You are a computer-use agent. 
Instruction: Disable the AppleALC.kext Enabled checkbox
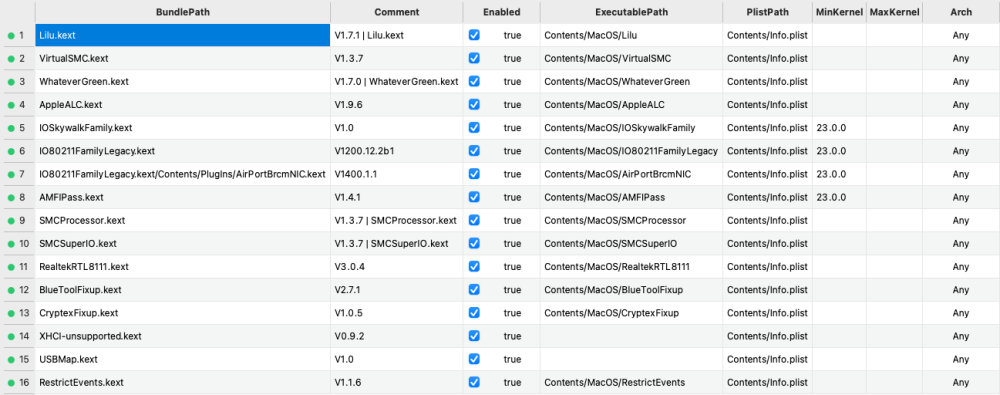(474, 105)
